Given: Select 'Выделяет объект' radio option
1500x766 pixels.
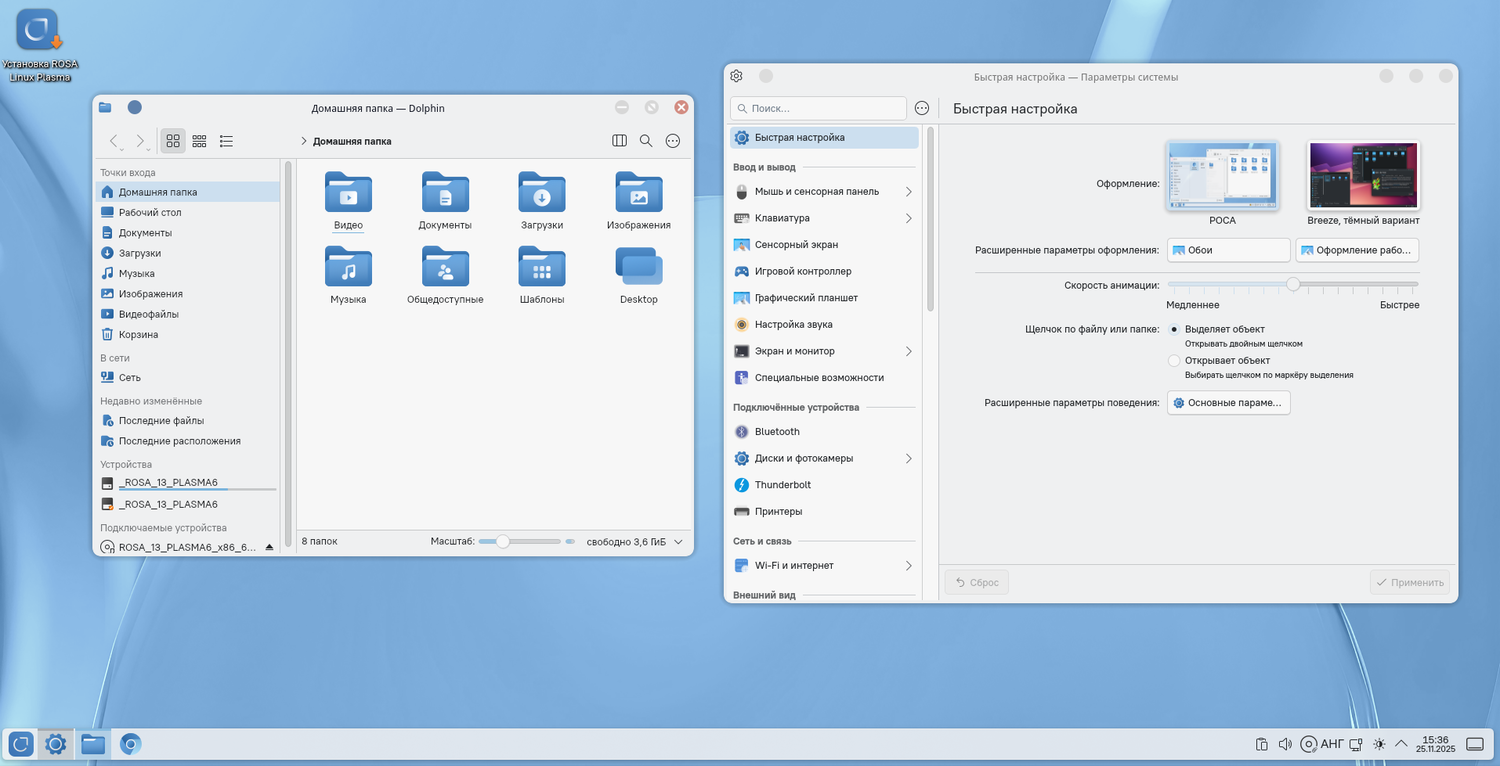Looking at the screenshot, I should 1174,329.
